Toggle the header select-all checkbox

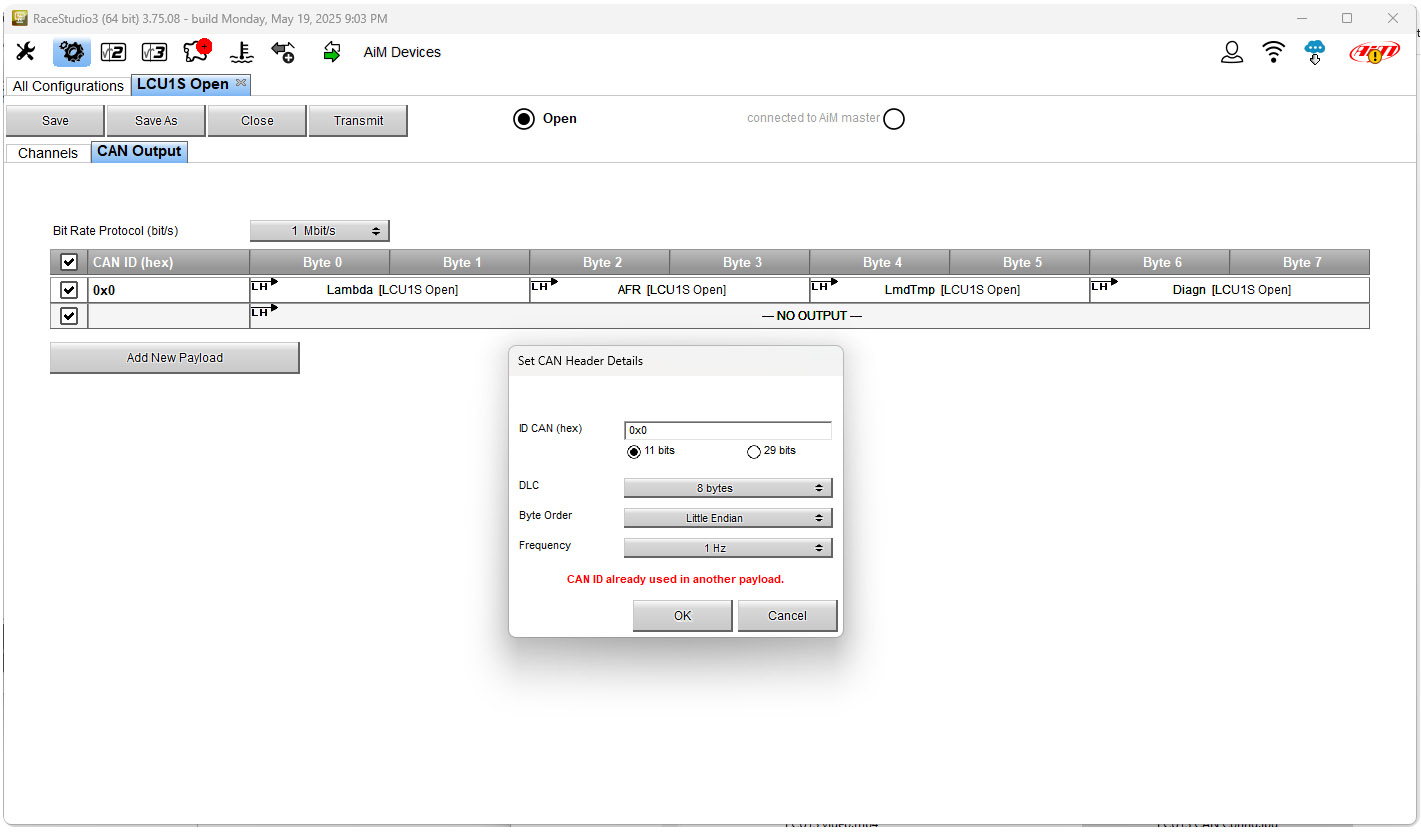pyautogui.click(x=69, y=262)
